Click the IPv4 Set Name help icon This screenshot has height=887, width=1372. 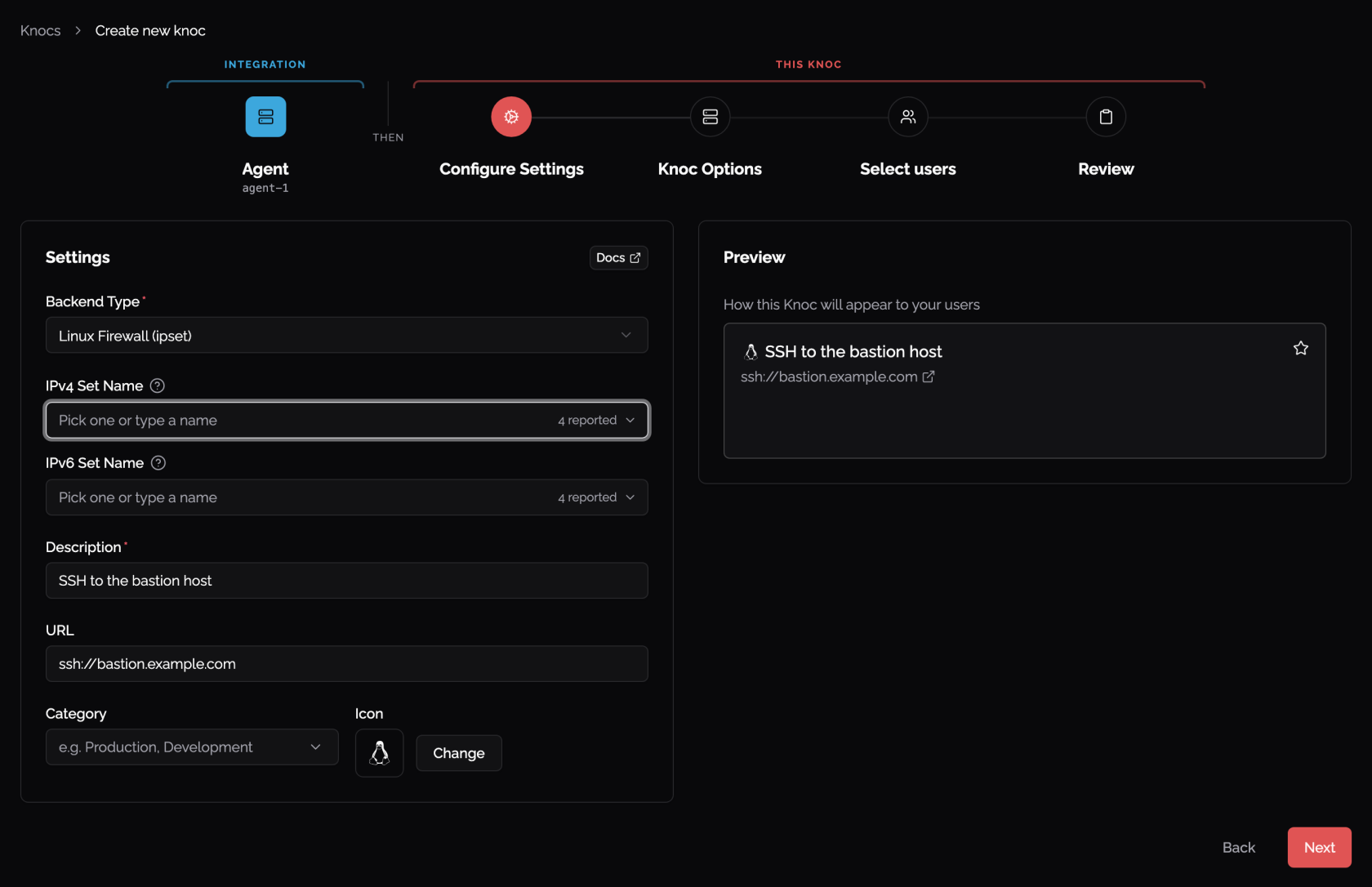point(158,386)
